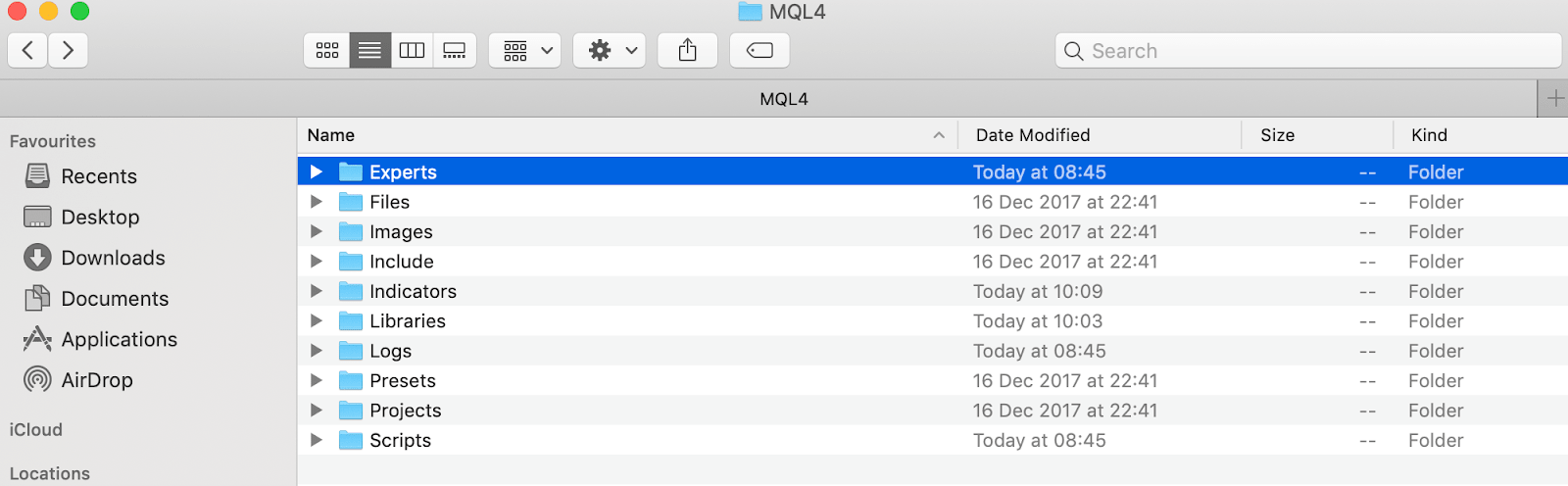The image size is (1568, 486).
Task: Switch to gallery view mode
Action: point(454,50)
